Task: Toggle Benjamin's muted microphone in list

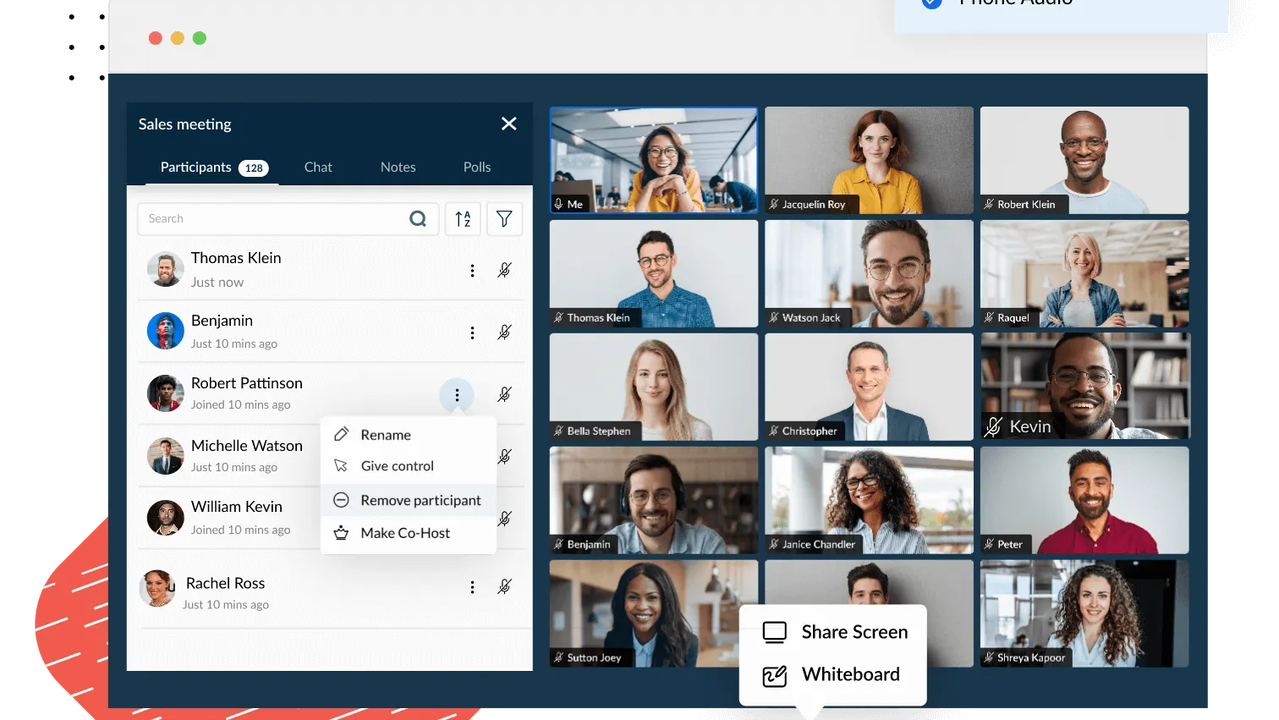Action: (505, 332)
